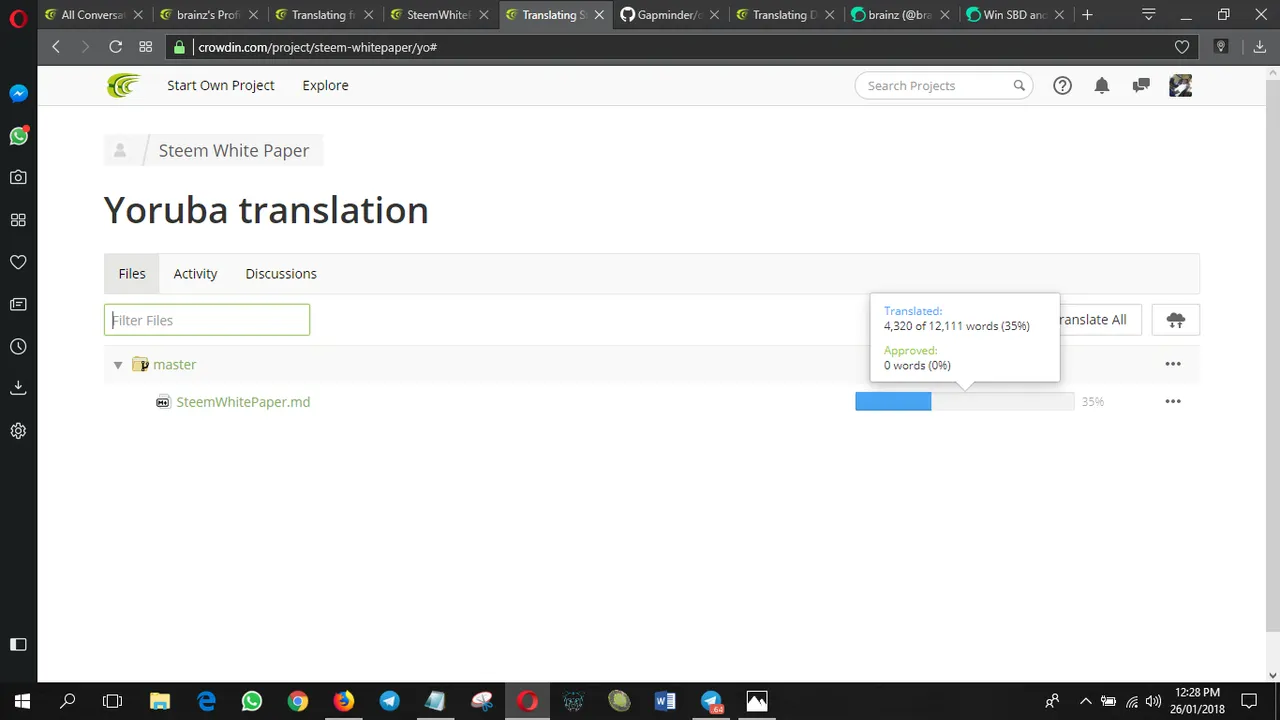Open the Windows action center
This screenshot has height=720, width=1280.
(x=1249, y=701)
